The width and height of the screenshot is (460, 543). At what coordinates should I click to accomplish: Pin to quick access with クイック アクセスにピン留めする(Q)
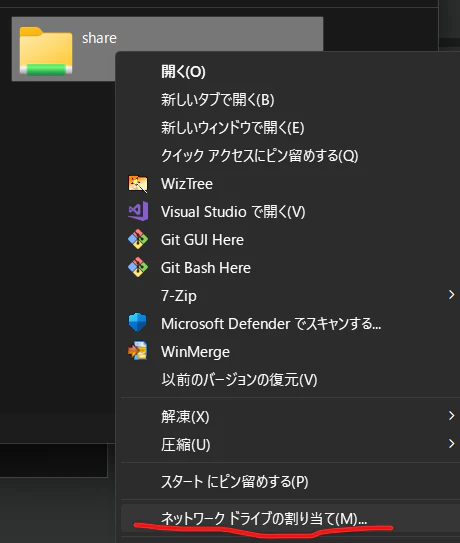[259, 156]
